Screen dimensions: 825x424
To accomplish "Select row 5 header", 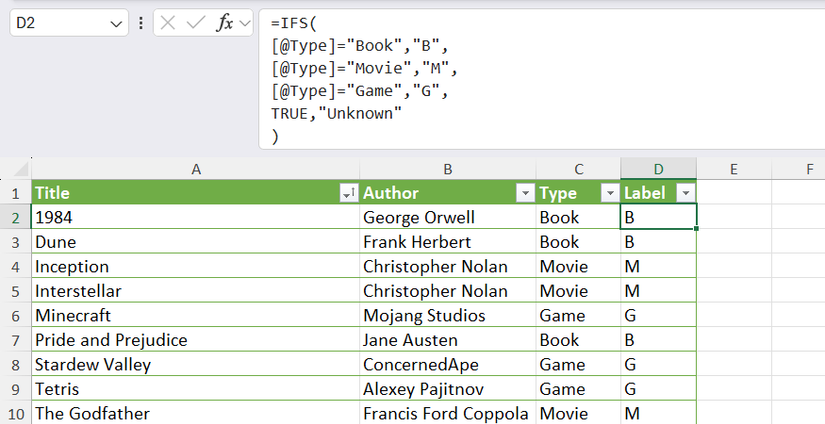I will click(x=15, y=291).
